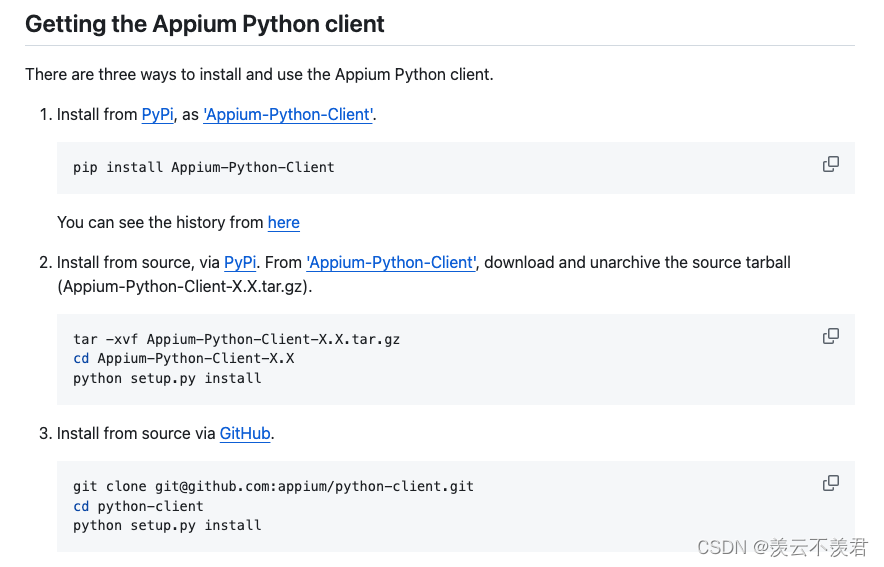Open the 'Appium-Python-Client' link in step 2
Viewport: 884px width, 567px height.
[x=391, y=263]
